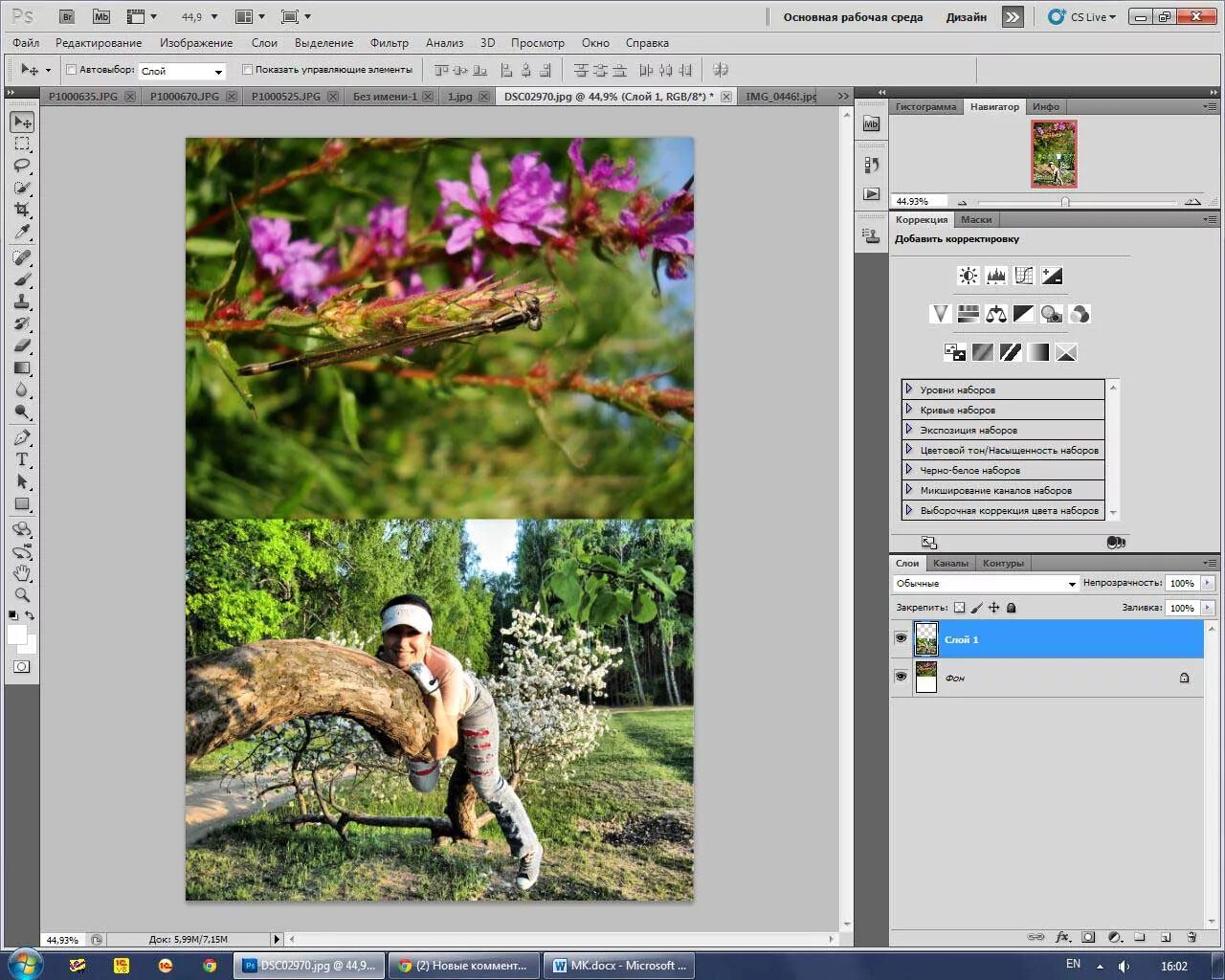Switch to the Каналы tab
This screenshot has width=1225, height=980.
[950, 563]
